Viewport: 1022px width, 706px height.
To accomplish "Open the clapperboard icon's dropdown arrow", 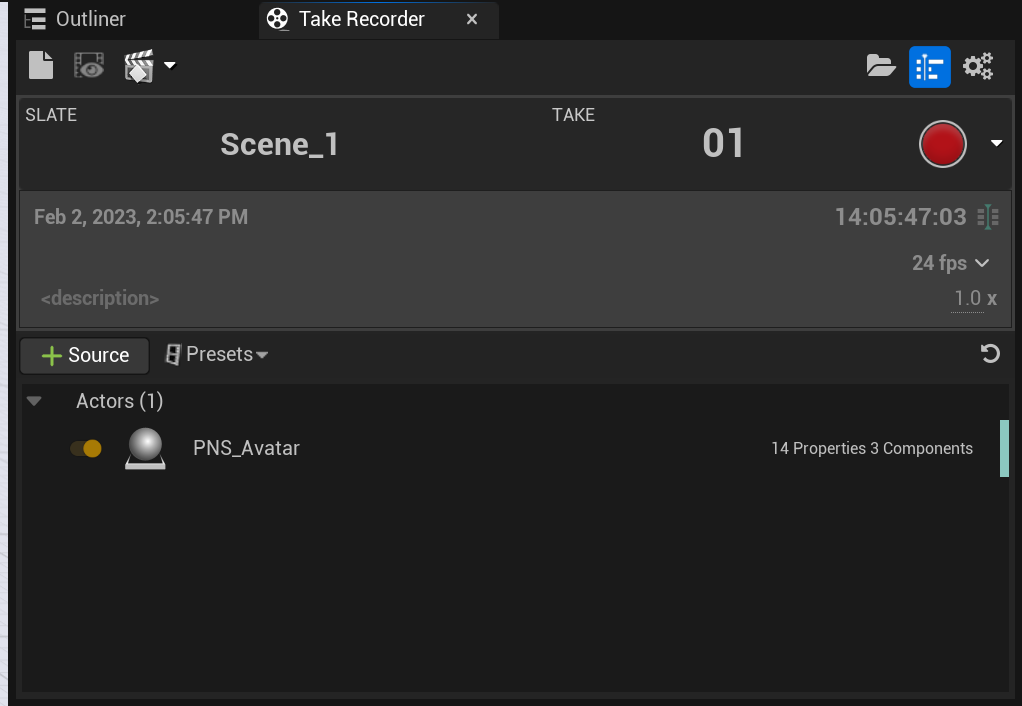I will click(169, 65).
